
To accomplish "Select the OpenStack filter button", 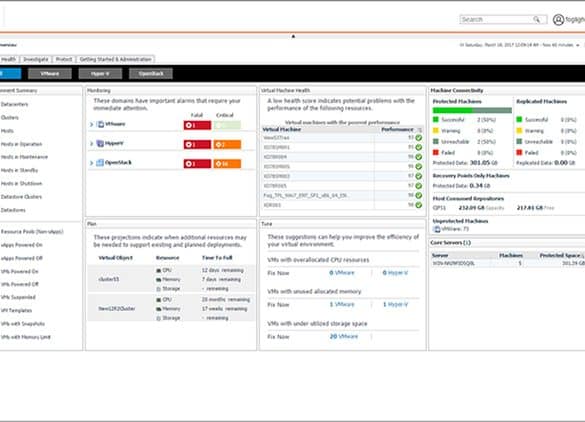I will click(x=151, y=74).
